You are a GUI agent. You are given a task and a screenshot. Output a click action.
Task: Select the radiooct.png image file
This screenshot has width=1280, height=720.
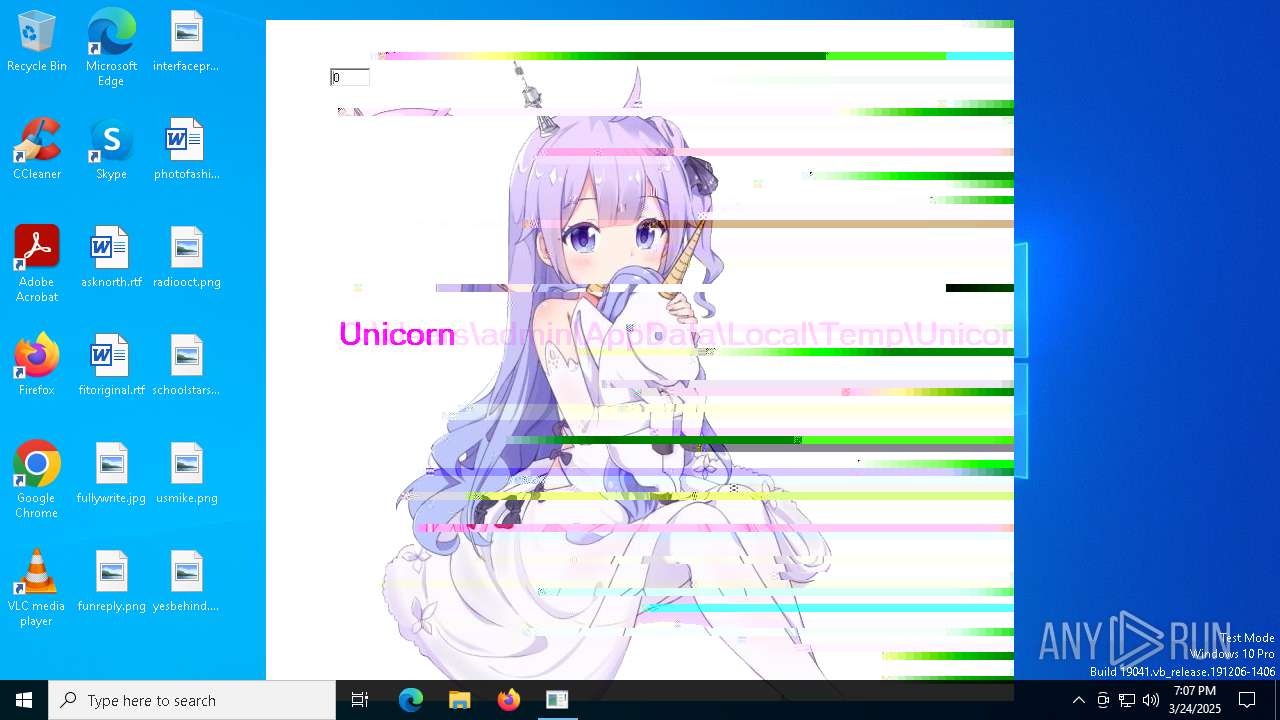[186, 258]
